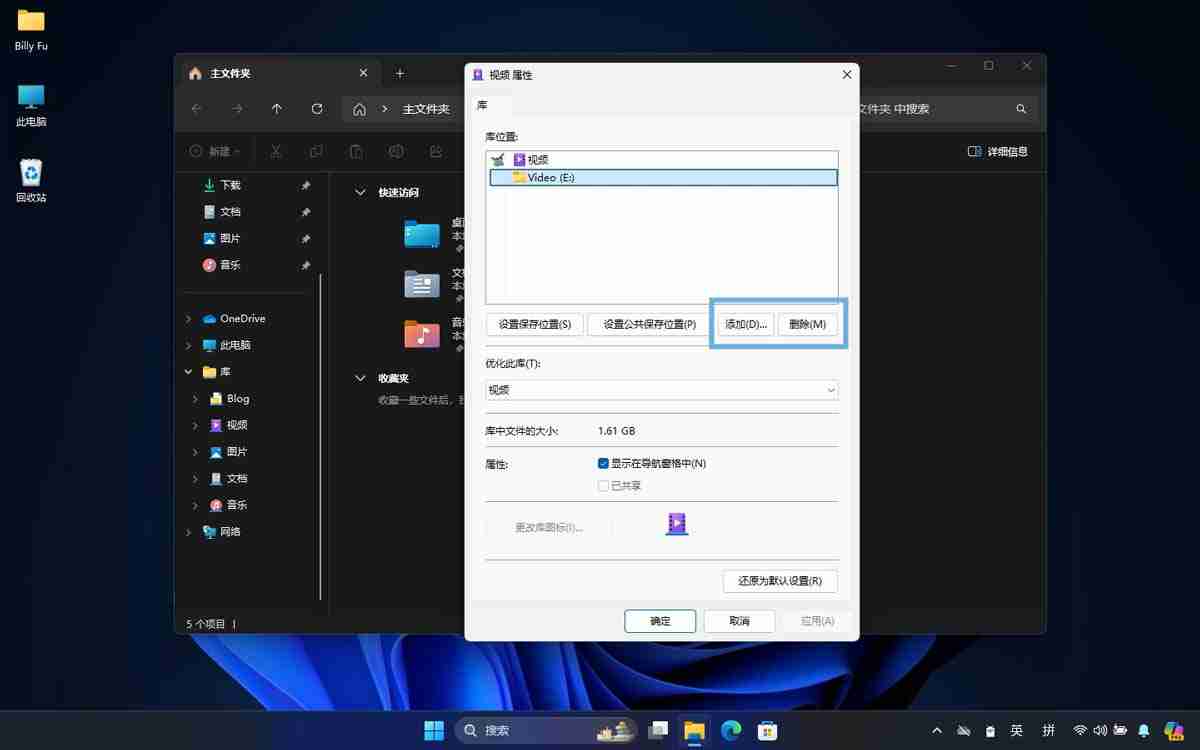This screenshot has width=1200, height=750.
Task: Toggle the notification bell in system tray
Action: pos(1143,731)
